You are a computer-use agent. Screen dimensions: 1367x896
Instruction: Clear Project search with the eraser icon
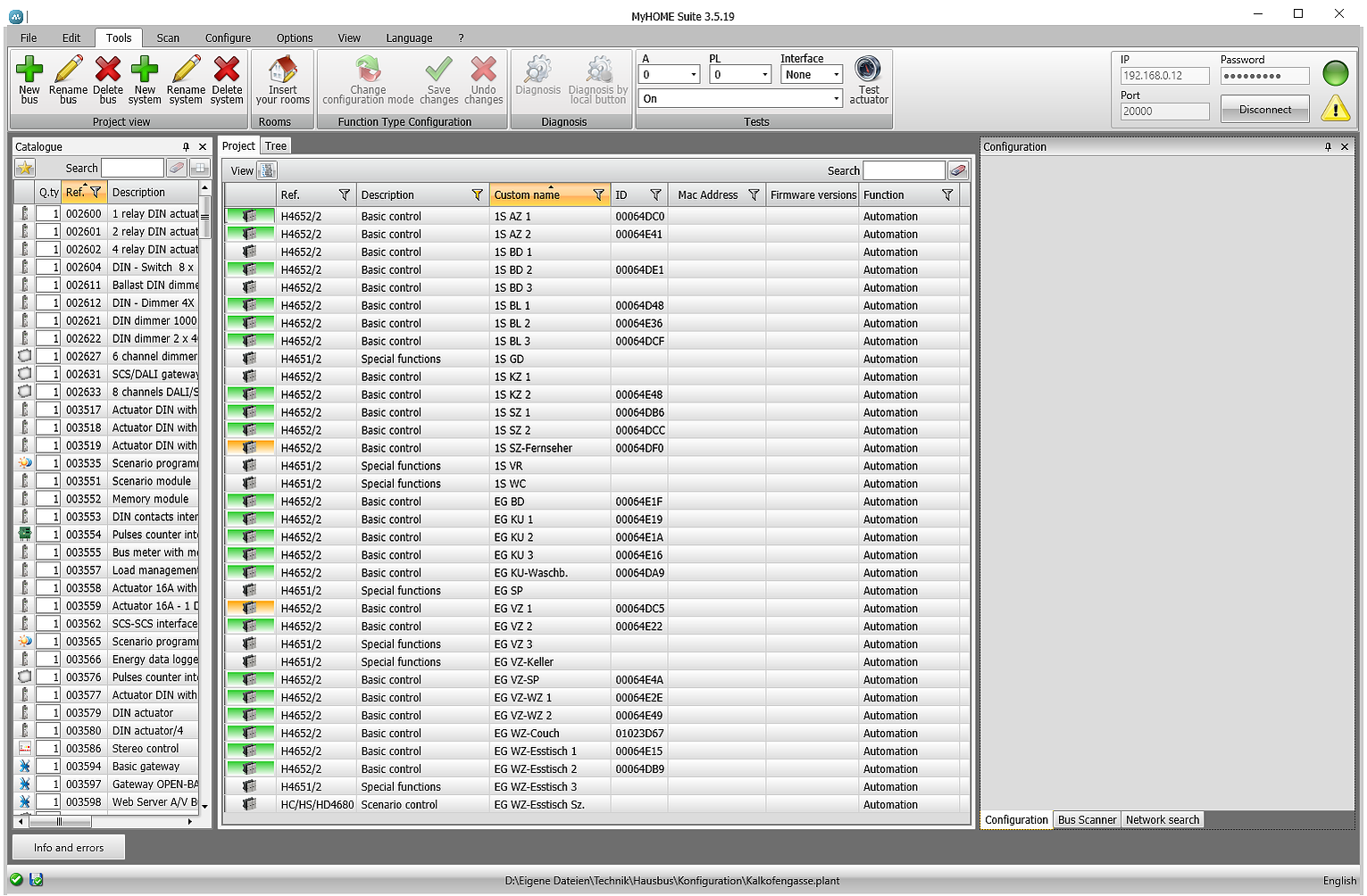958,170
